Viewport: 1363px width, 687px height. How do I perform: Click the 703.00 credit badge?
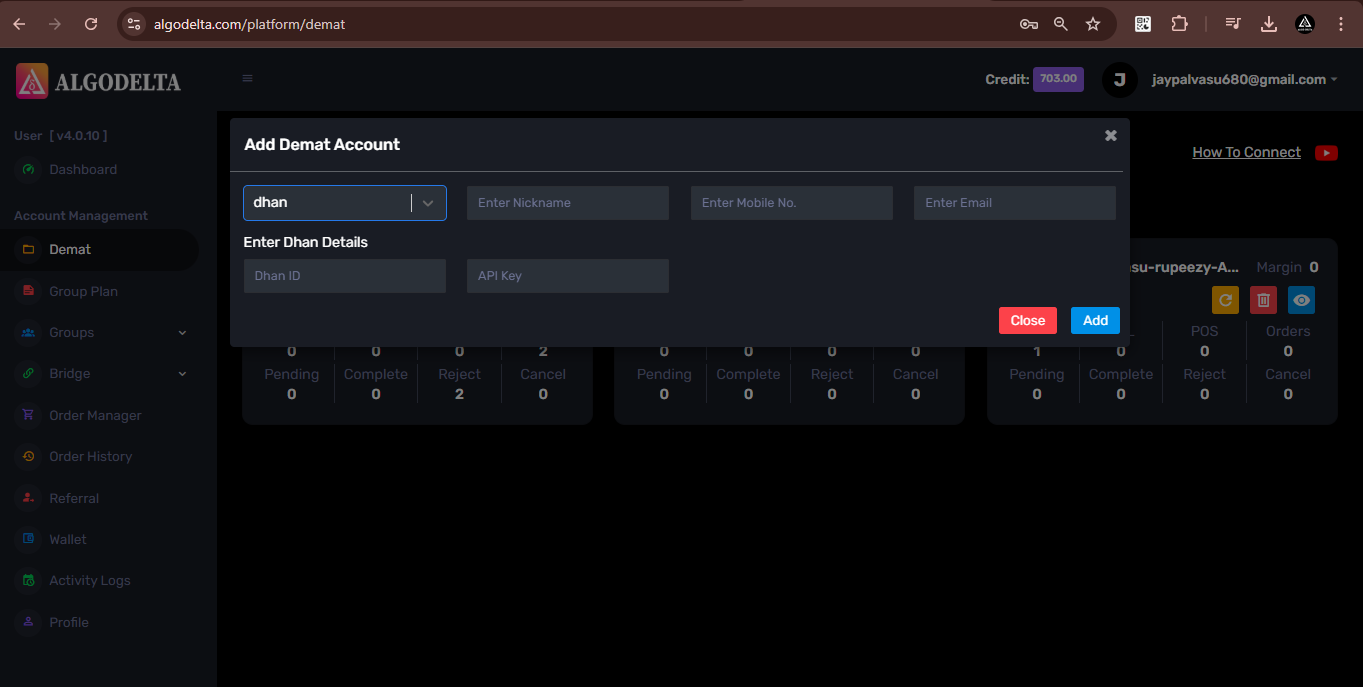(1058, 79)
